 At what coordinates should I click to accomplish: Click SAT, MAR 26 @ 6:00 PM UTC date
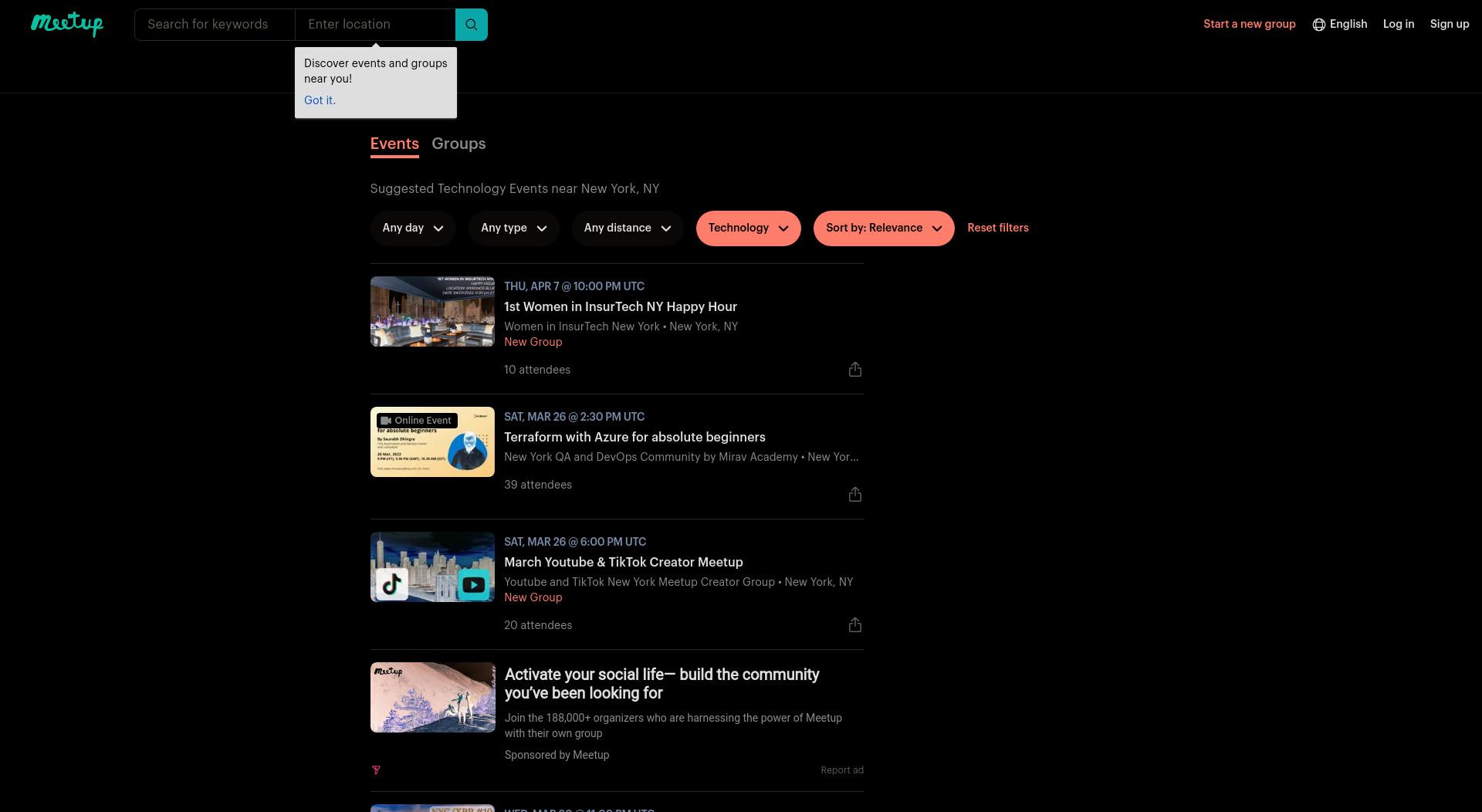(575, 542)
